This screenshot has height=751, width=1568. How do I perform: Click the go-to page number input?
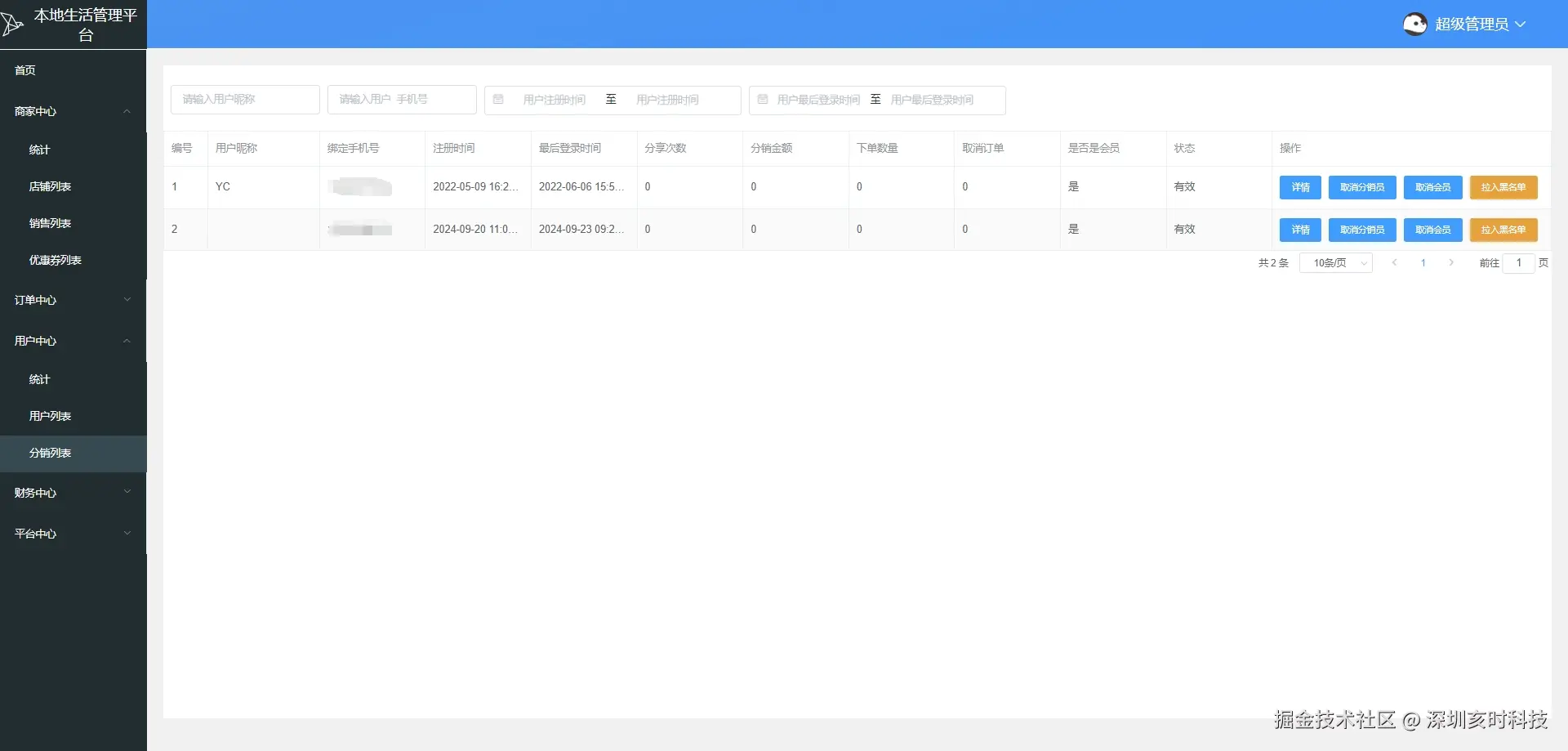coord(1519,263)
